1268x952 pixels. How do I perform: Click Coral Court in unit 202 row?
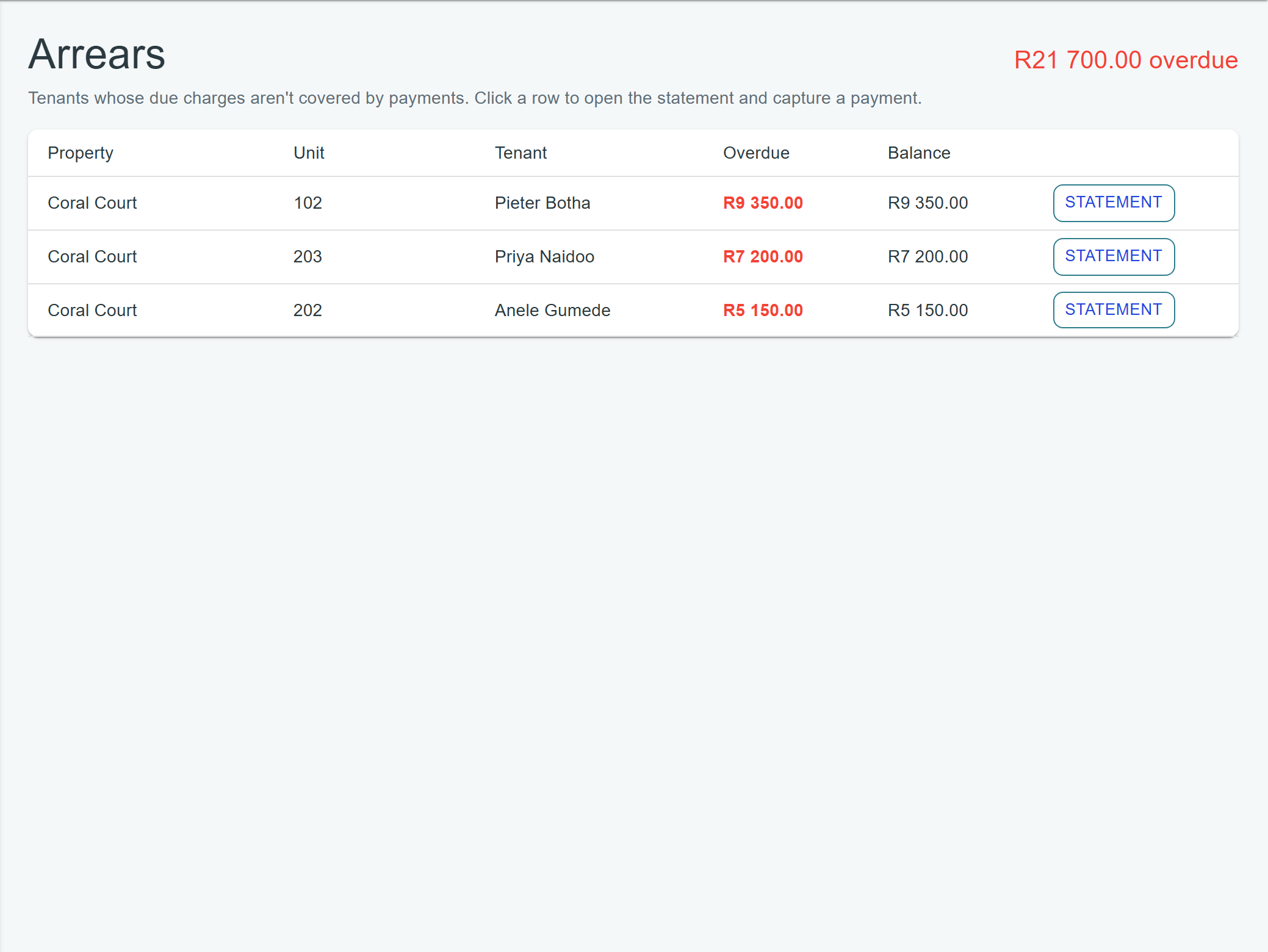click(x=92, y=310)
